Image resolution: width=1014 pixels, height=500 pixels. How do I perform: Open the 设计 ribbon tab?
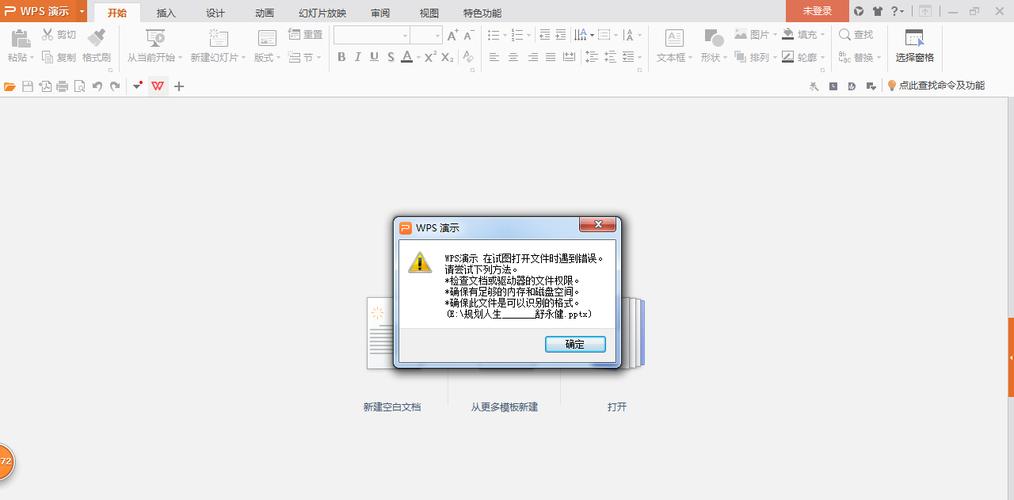[x=215, y=13]
